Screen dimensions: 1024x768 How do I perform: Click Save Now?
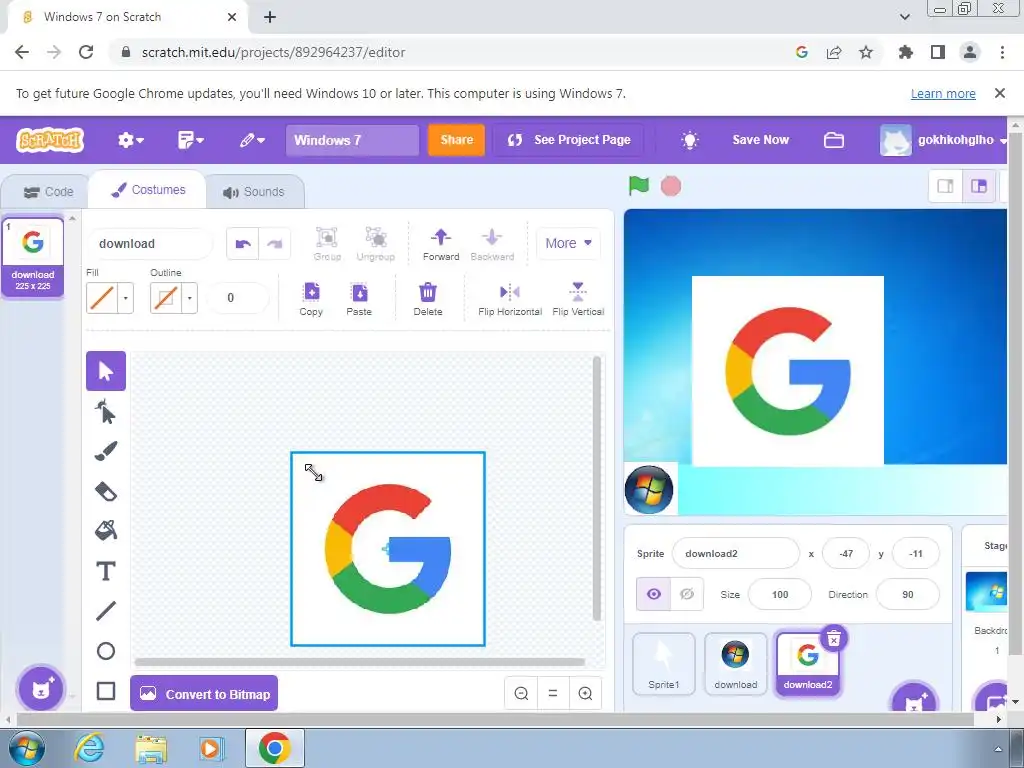[x=760, y=140]
